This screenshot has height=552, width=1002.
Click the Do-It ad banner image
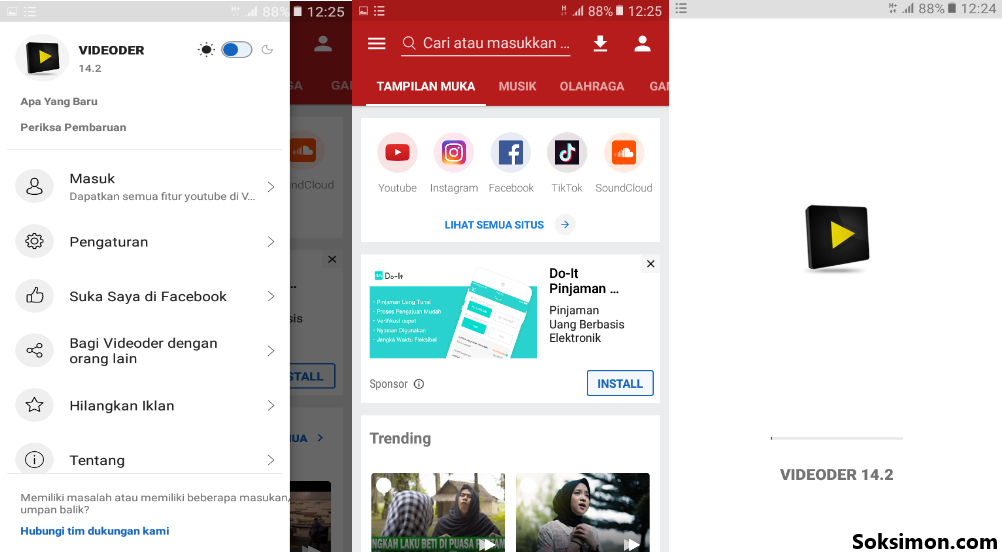click(x=453, y=311)
